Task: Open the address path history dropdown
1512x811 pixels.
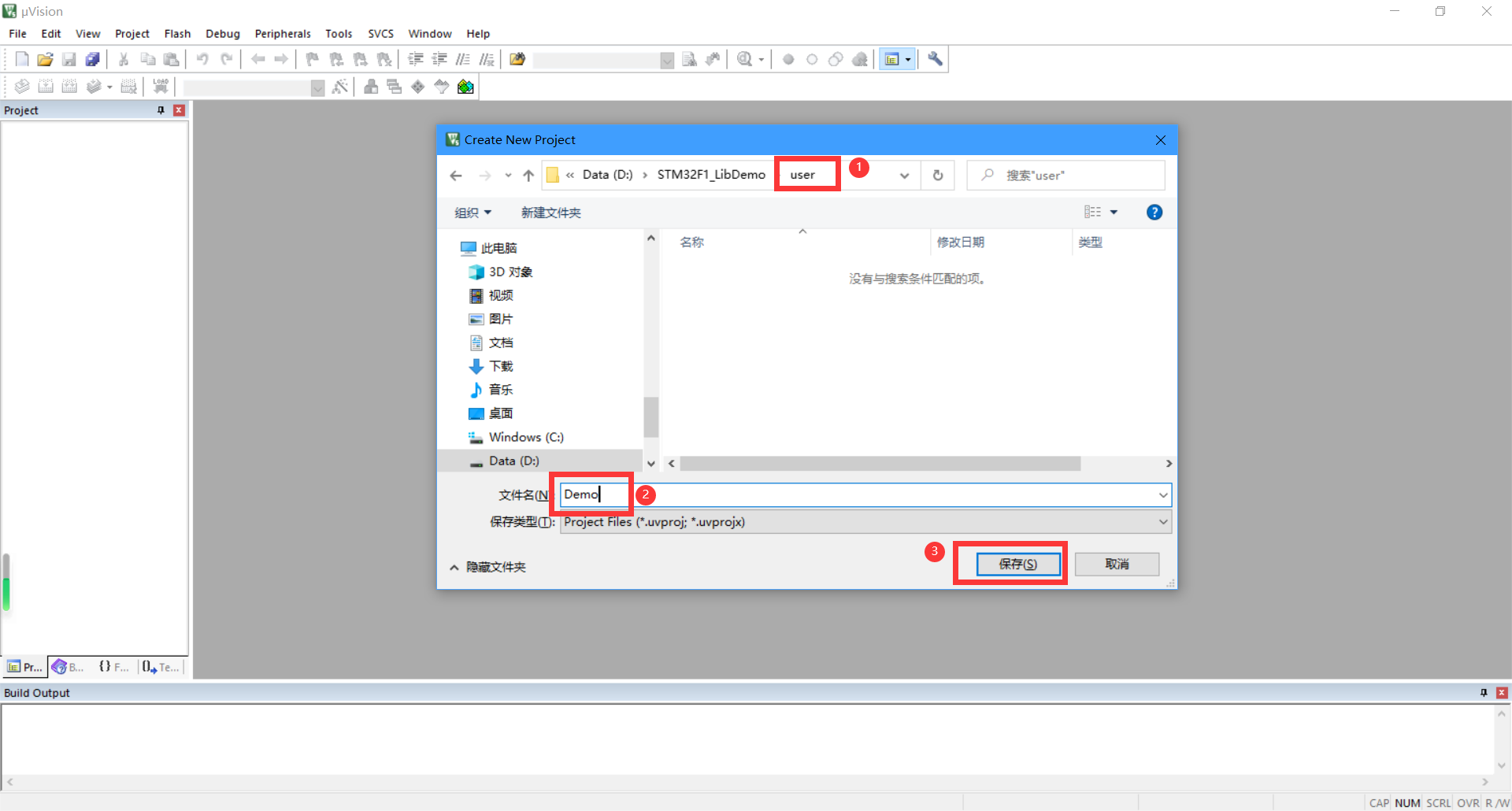Action: [x=904, y=176]
